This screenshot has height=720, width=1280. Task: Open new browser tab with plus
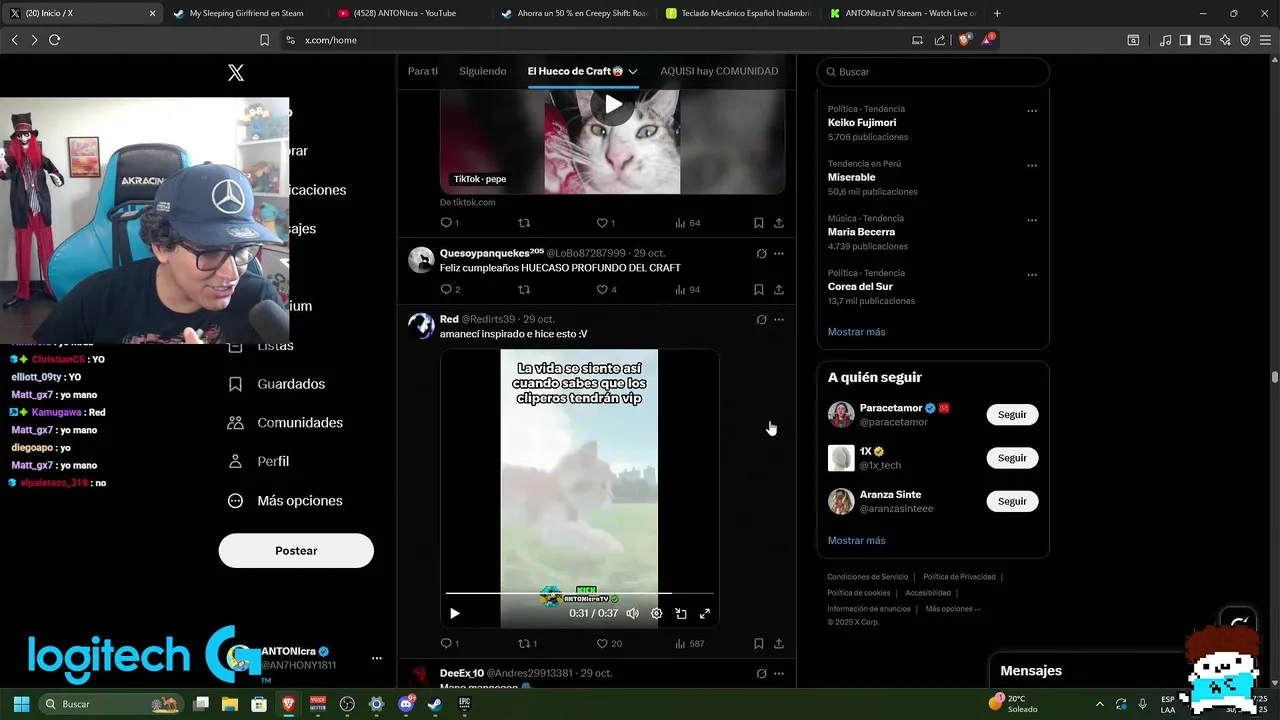997,13
